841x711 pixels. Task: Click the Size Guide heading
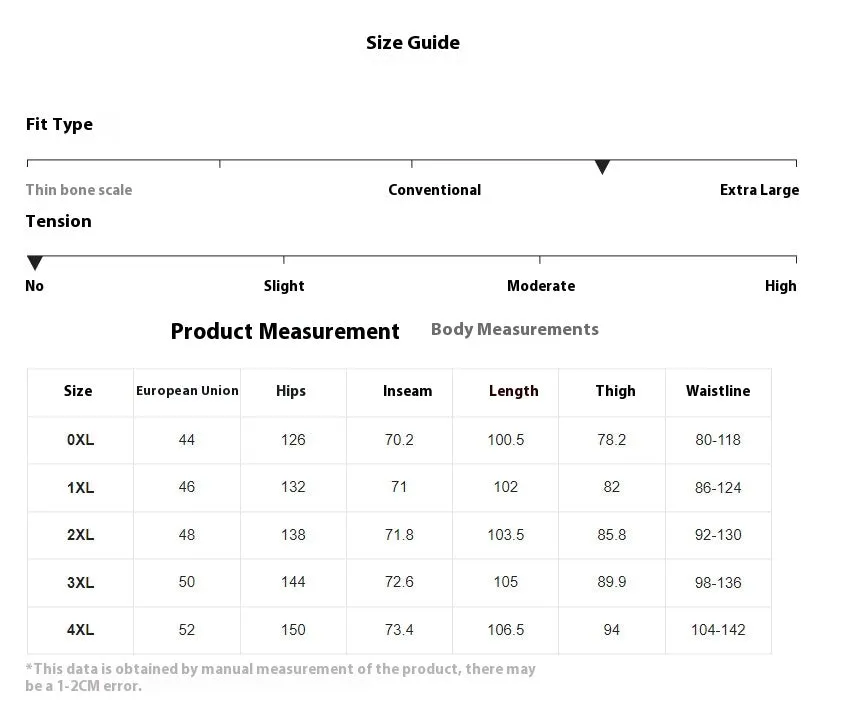pos(412,42)
